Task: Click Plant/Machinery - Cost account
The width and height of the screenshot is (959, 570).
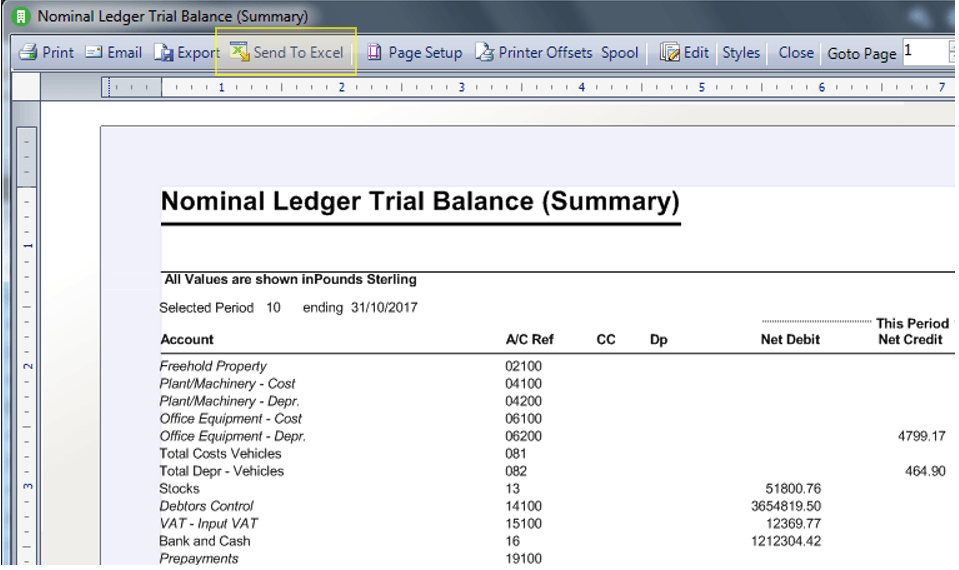Action: pyautogui.click(x=227, y=383)
